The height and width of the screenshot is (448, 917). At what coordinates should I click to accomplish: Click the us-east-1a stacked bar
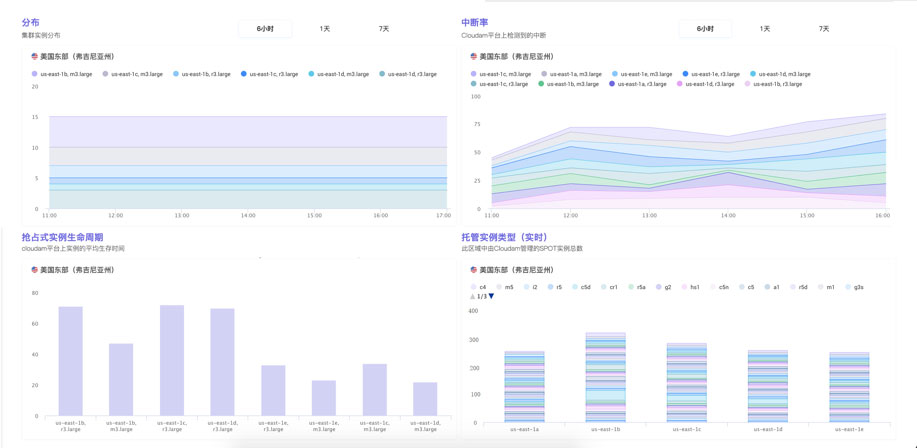click(524, 387)
